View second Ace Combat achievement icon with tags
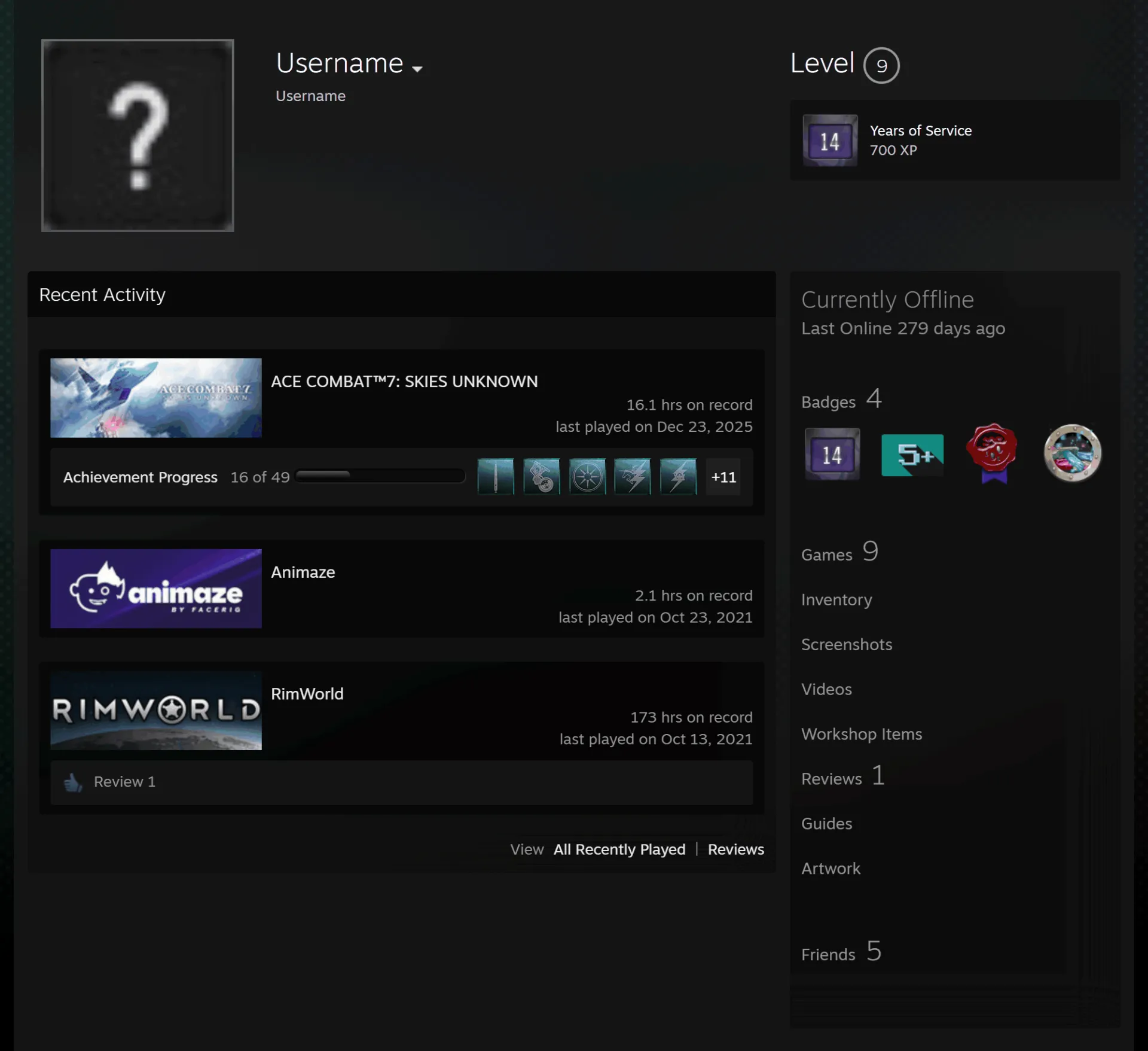The image size is (1148, 1051). (542, 477)
